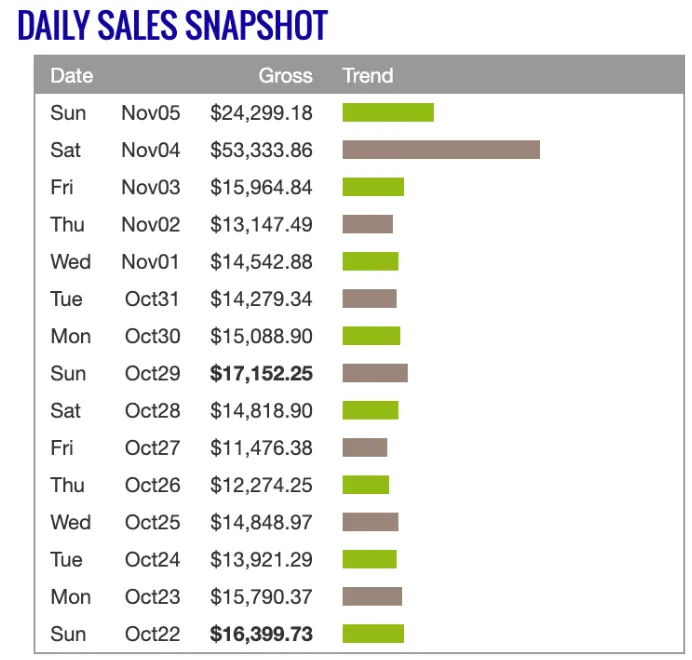
Task: Click the green trend bar for Oct22
Action: pos(373,634)
